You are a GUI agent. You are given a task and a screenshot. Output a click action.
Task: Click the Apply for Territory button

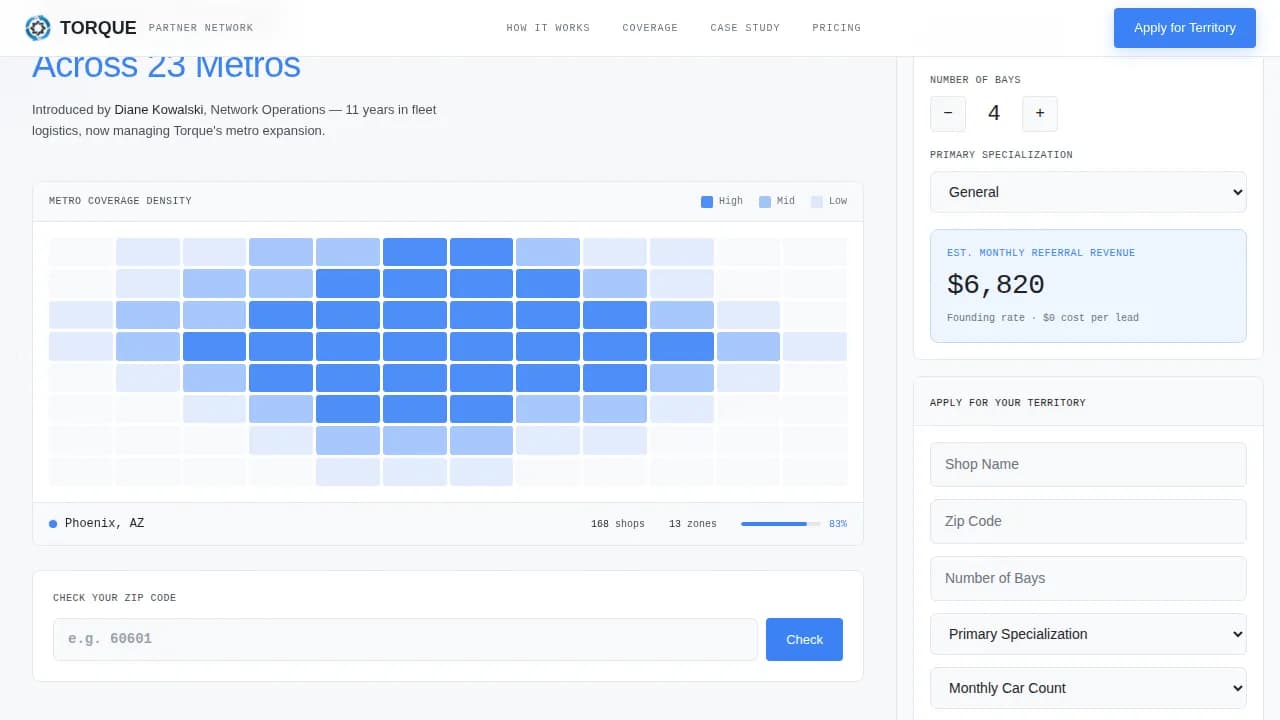1184,27
